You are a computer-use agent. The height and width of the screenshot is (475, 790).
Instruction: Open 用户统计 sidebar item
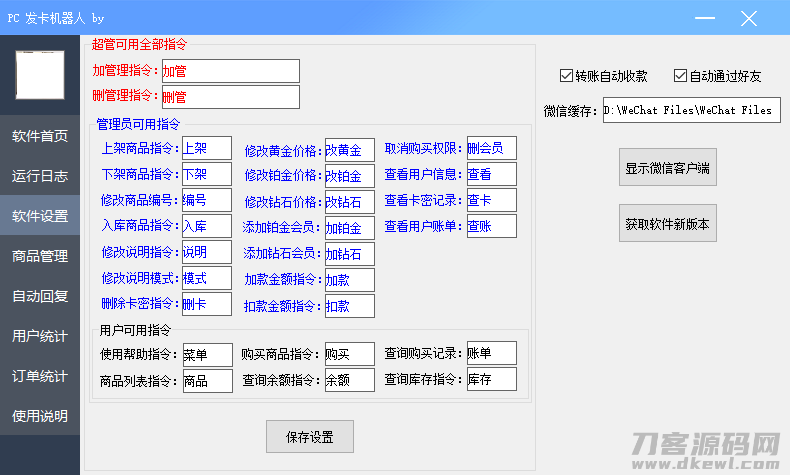40,335
